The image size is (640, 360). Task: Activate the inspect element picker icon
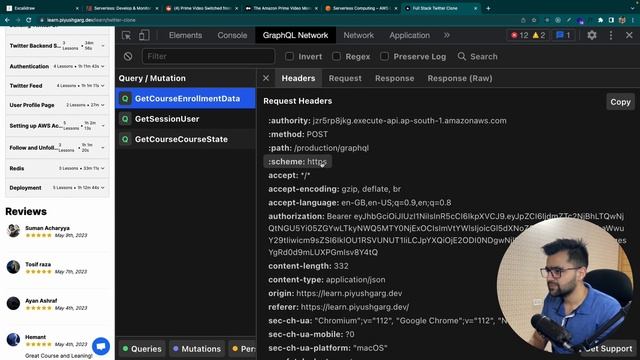pyautogui.click(x=126, y=36)
